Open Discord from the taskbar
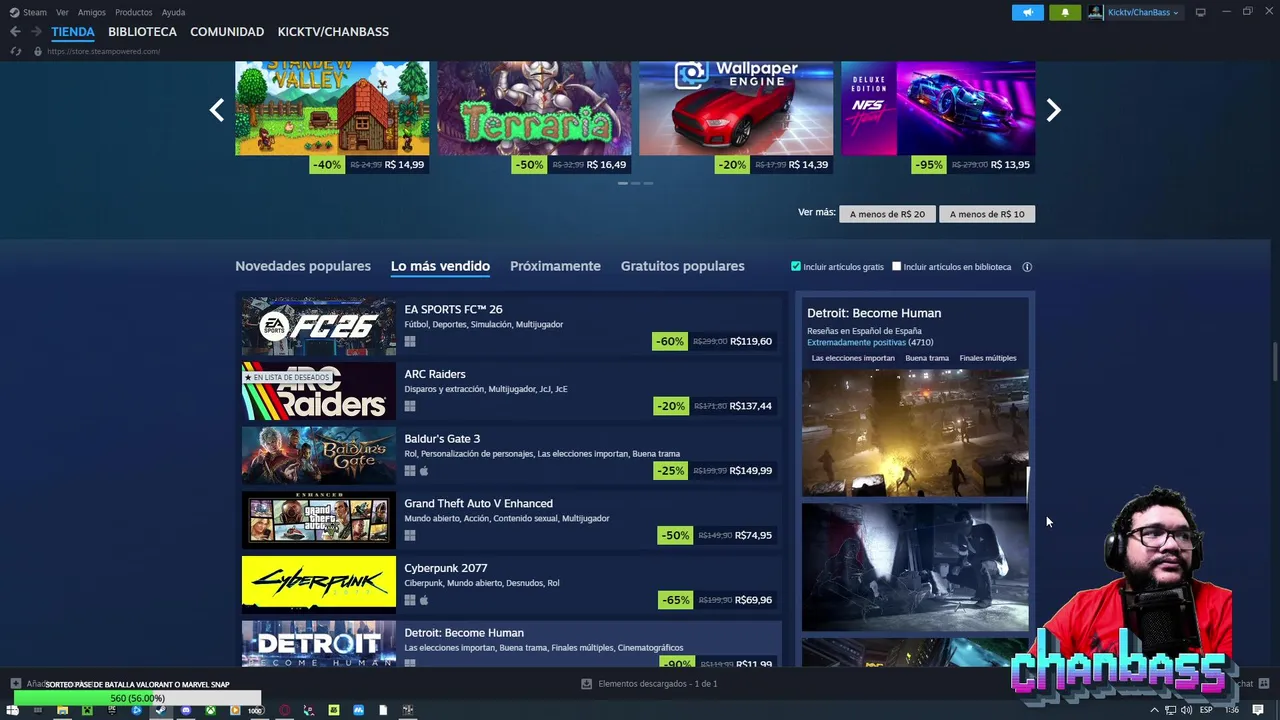The height and width of the screenshot is (720, 1280). click(x=186, y=710)
